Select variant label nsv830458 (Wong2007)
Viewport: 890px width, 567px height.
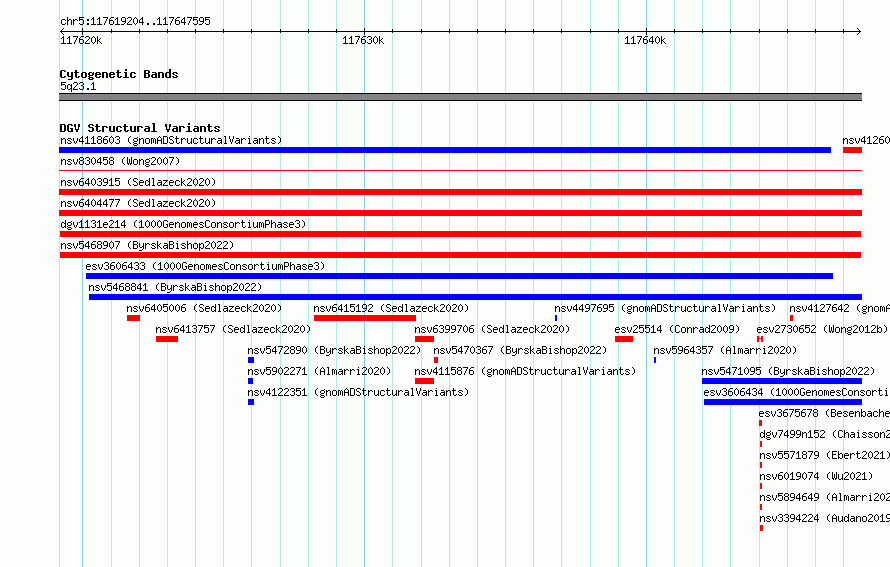pos(120,161)
